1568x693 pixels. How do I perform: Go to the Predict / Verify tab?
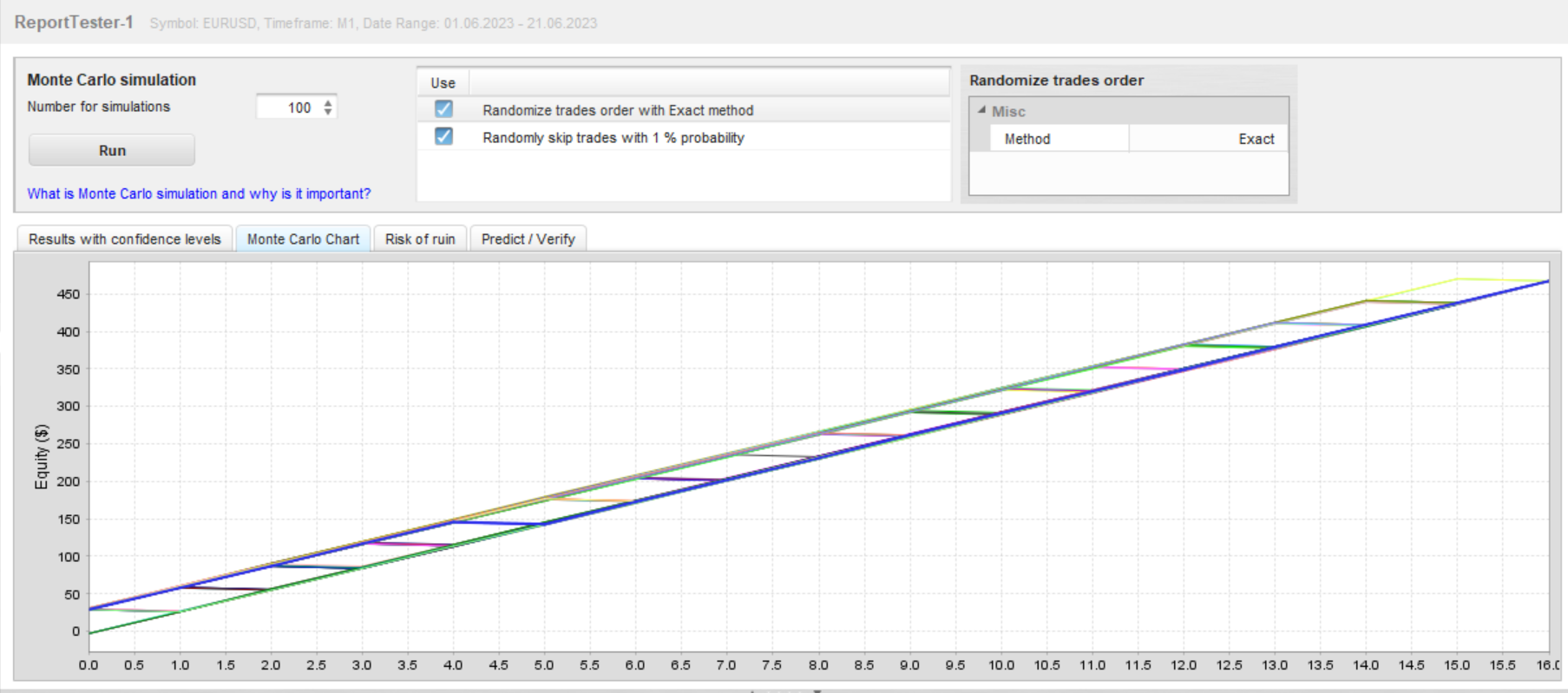coord(528,239)
